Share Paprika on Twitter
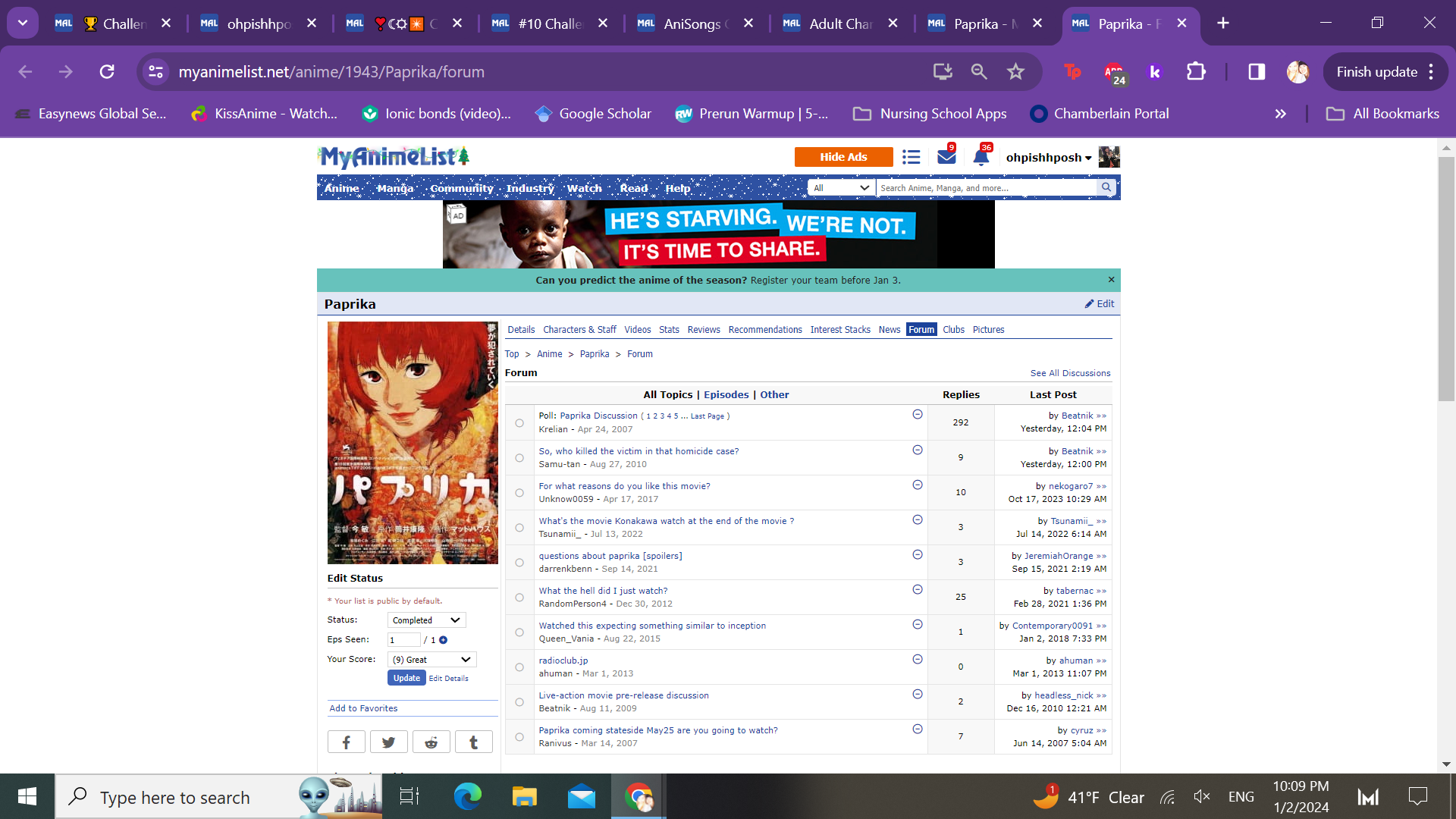The image size is (1456, 819). pyautogui.click(x=389, y=742)
